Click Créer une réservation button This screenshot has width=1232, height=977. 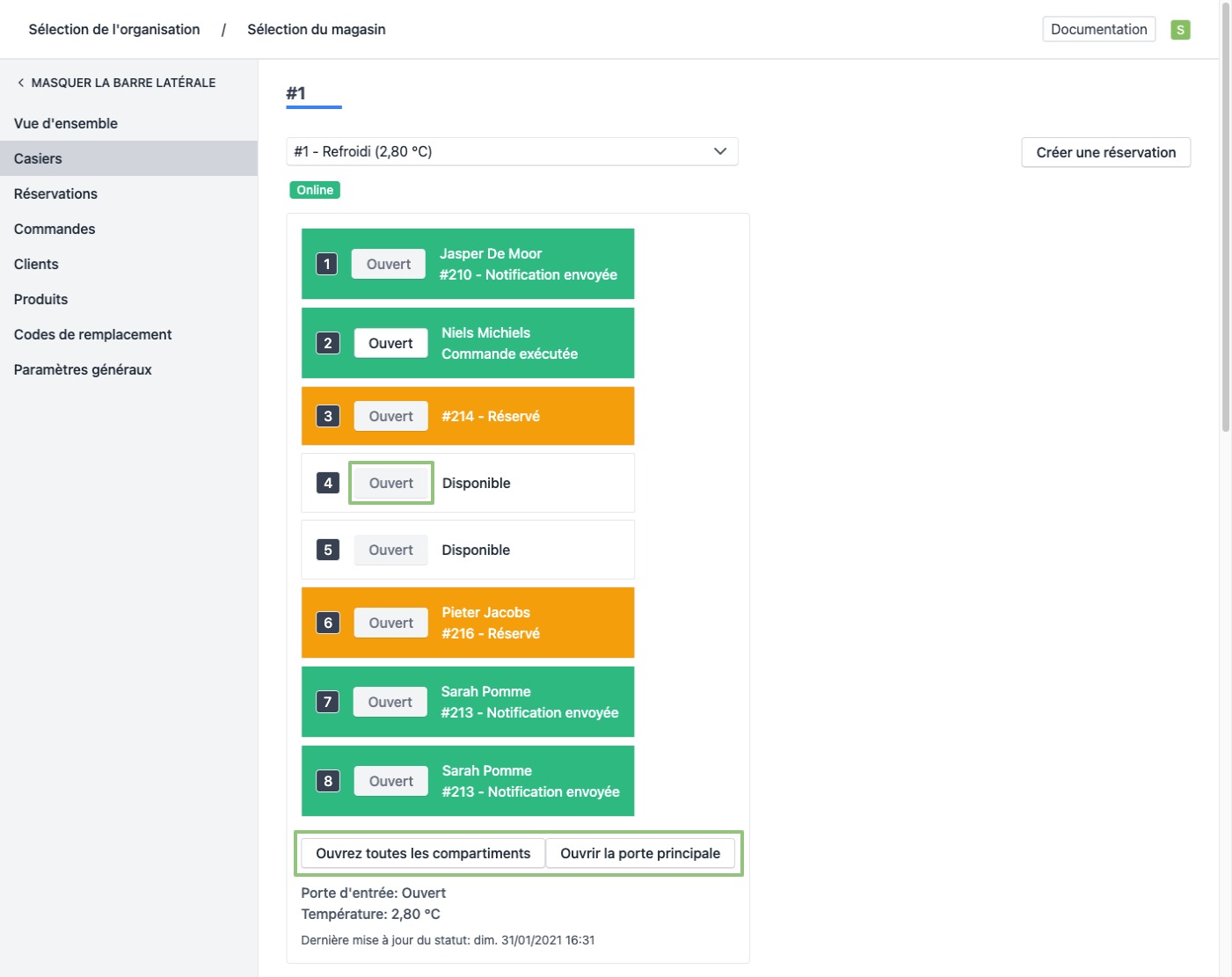point(1105,152)
